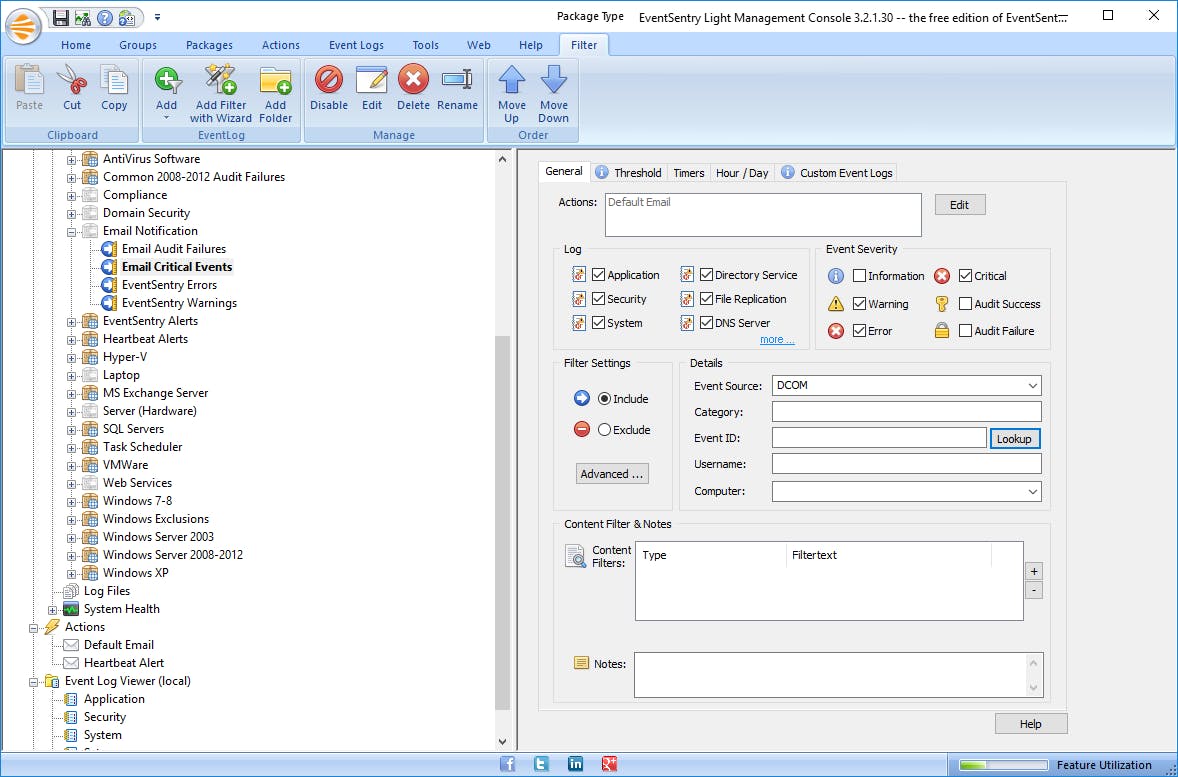The image size is (1178, 777).
Task: Uncheck the Application log checkbox
Action: pos(599,275)
